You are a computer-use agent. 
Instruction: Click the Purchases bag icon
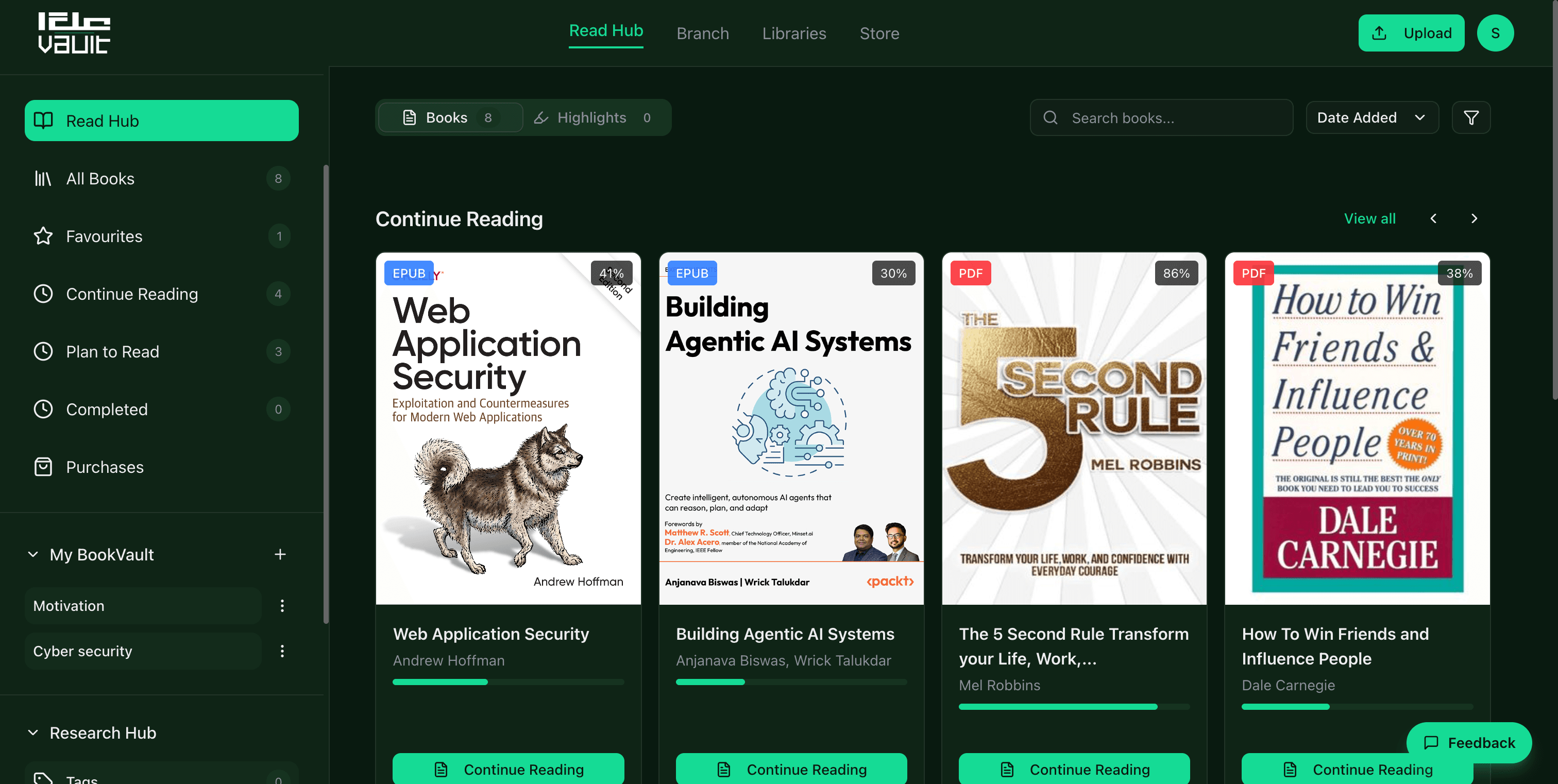tap(43, 467)
